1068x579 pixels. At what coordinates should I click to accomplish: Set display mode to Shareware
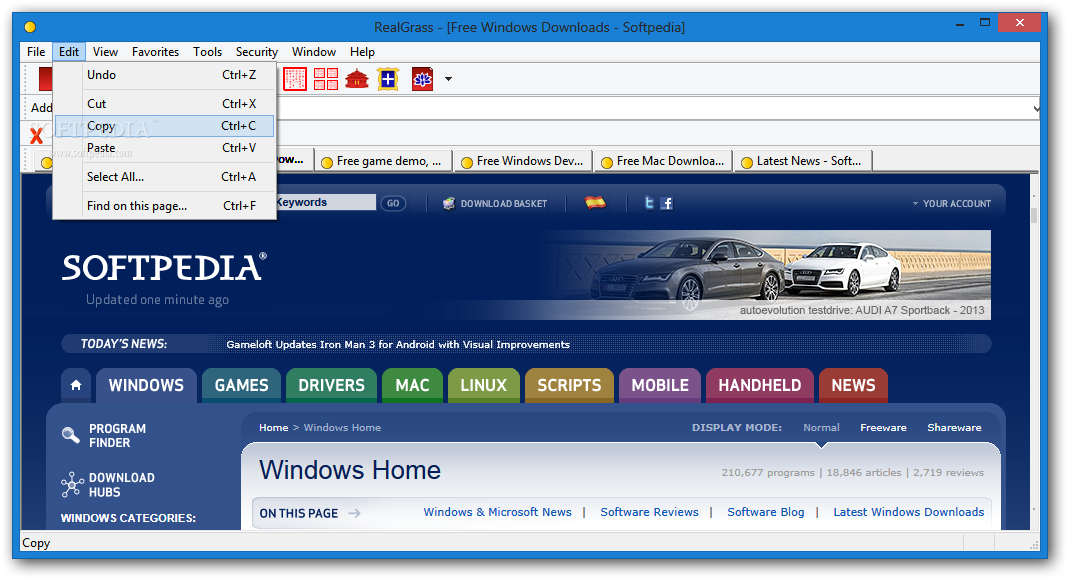[x=954, y=428]
